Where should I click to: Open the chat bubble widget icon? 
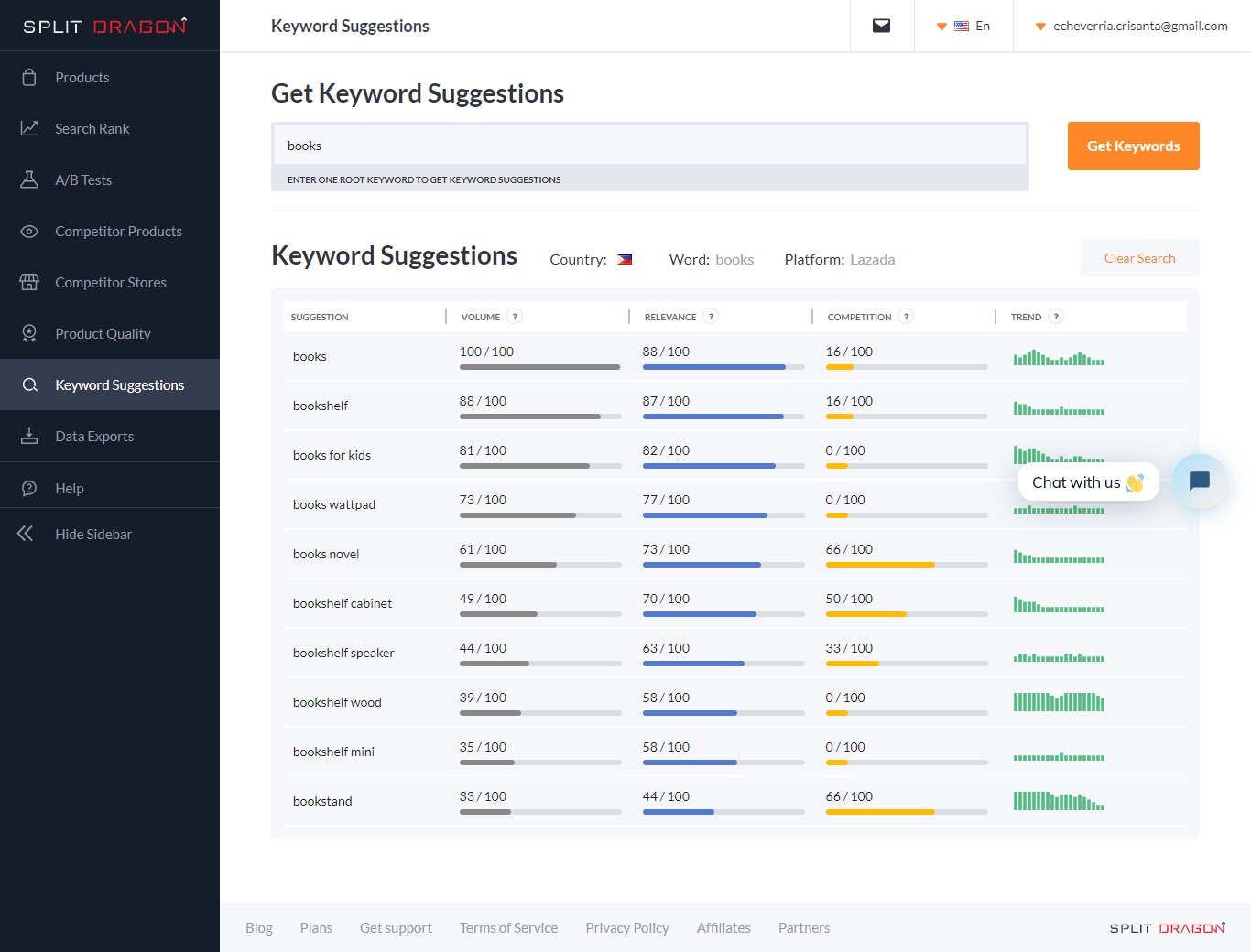click(x=1199, y=481)
